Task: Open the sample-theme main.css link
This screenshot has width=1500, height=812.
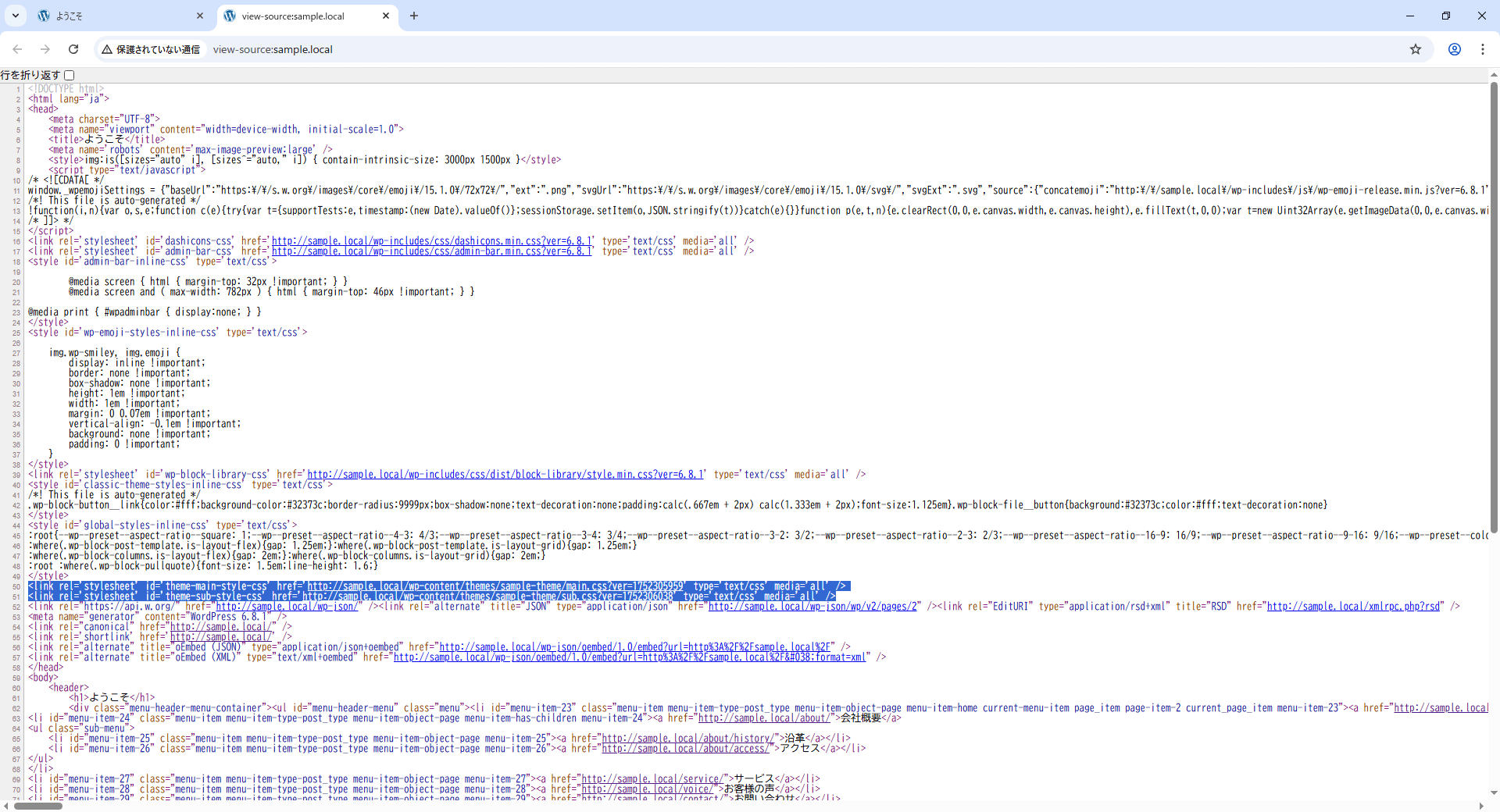Action: tap(496, 586)
